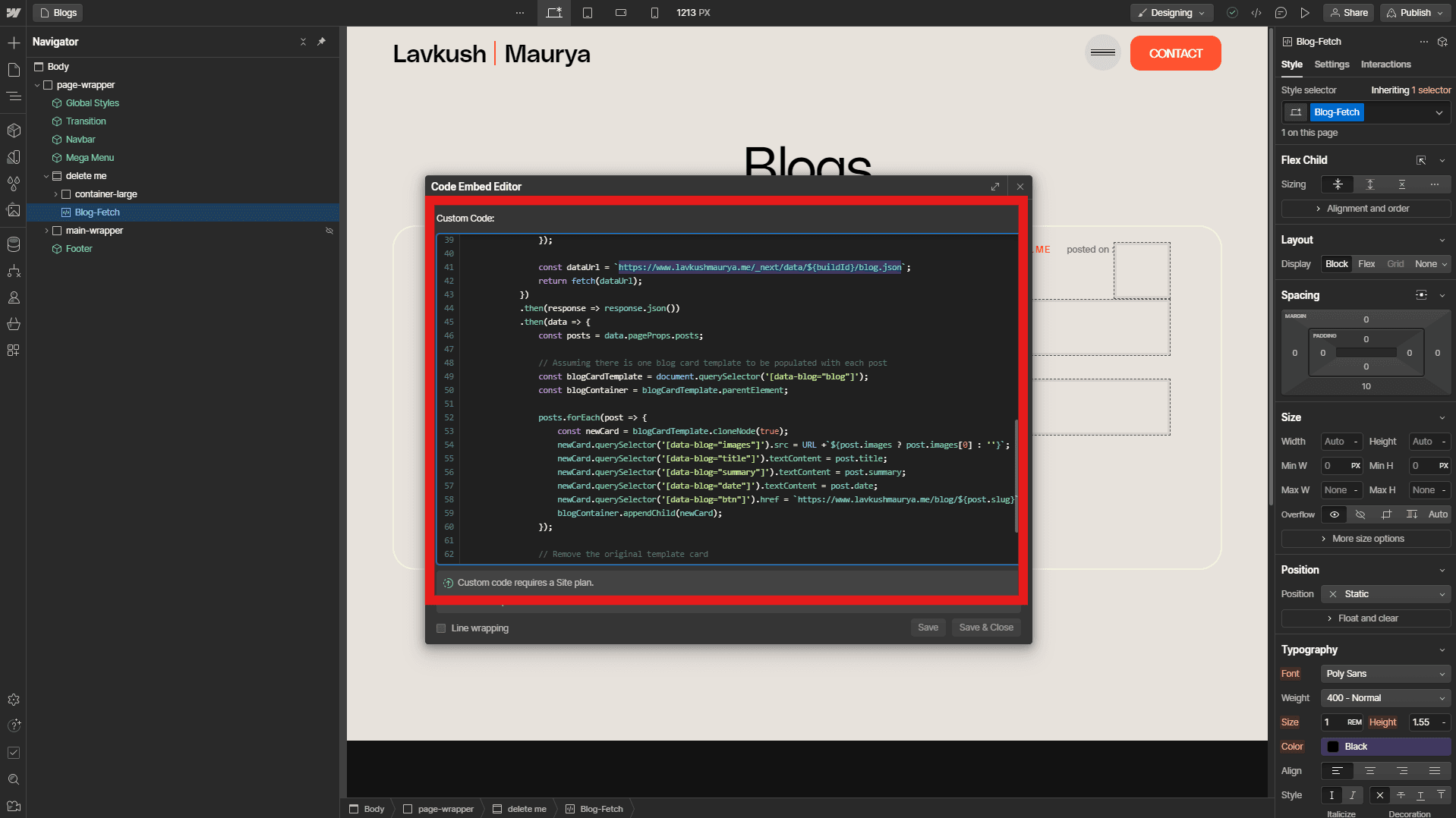Screen dimensions: 1456x818
Task: Expand container-large tree item
Action: click(55, 194)
